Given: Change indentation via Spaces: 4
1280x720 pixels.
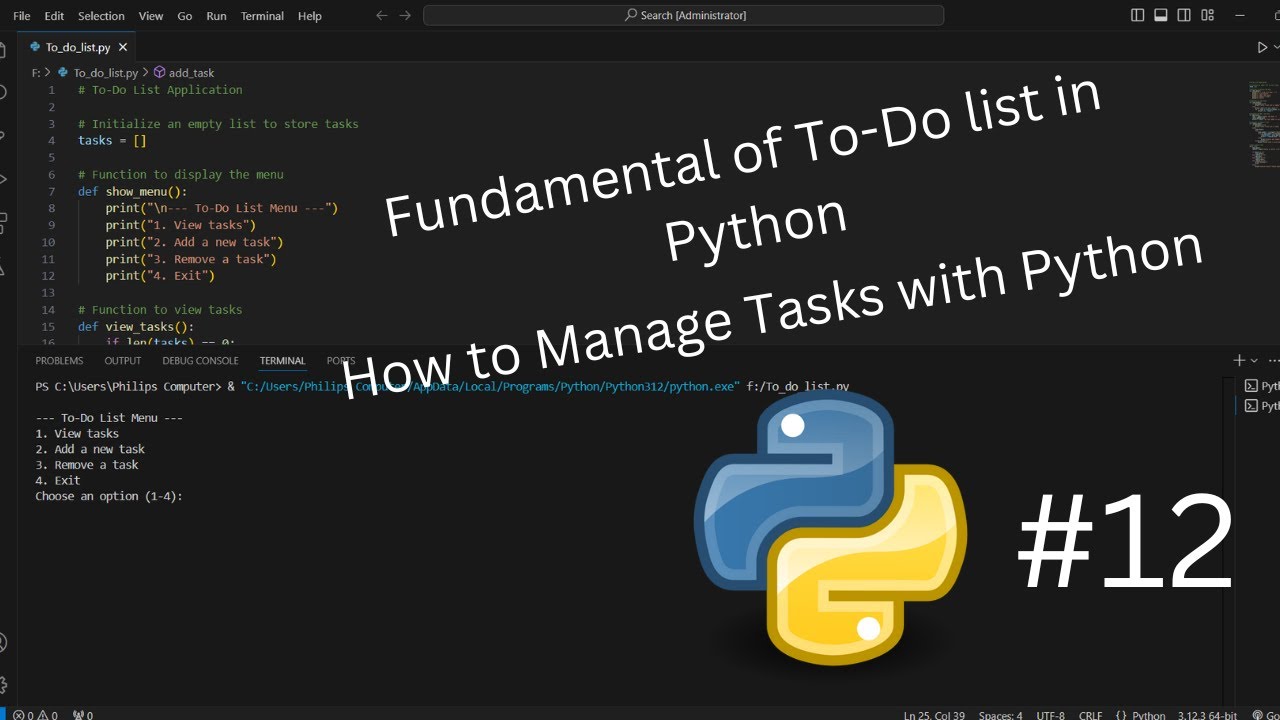Looking at the screenshot, I should tap(1000, 715).
